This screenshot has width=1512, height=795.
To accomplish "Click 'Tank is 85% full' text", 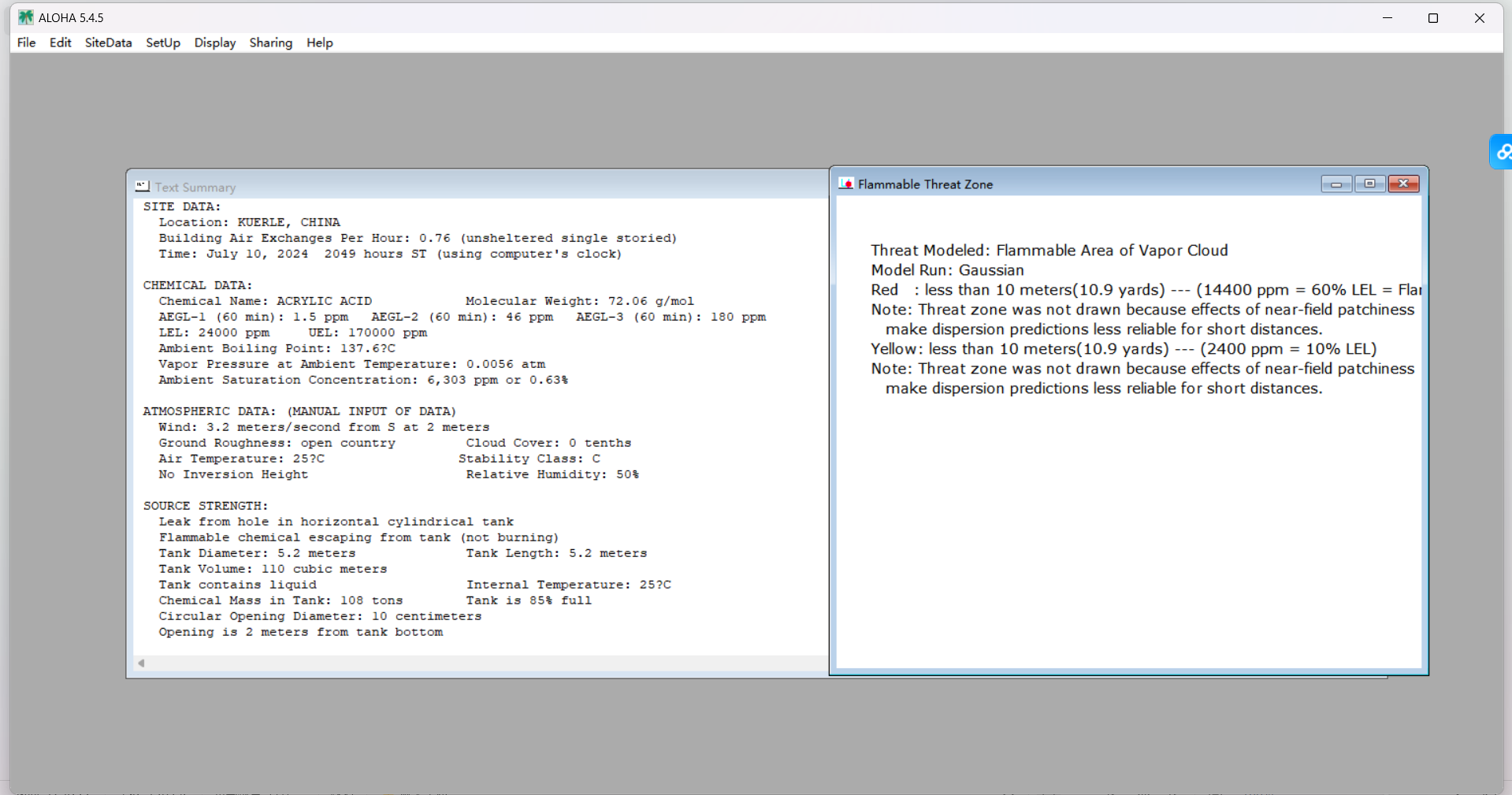I will tap(529, 600).
